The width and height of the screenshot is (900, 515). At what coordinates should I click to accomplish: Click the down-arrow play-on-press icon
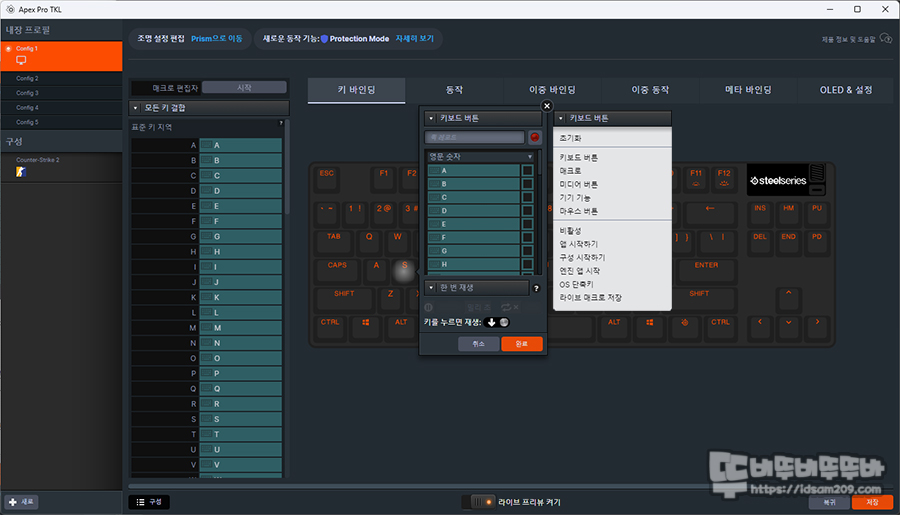click(491, 322)
